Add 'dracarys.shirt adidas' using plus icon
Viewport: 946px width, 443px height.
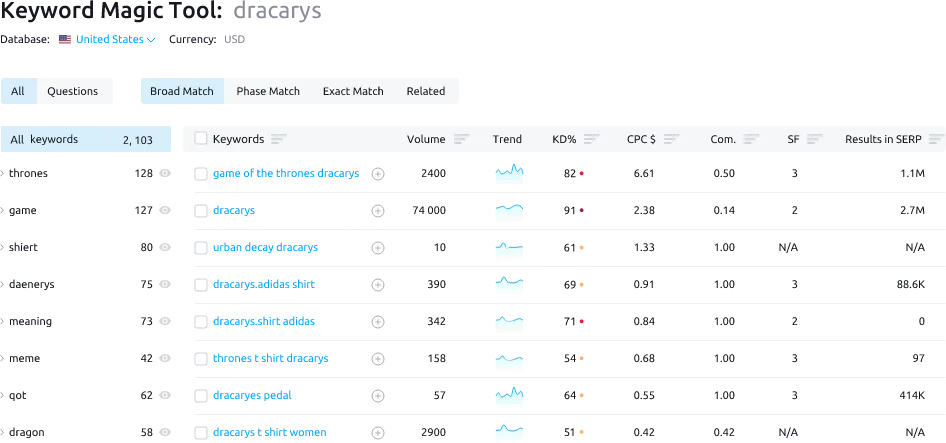[378, 322]
